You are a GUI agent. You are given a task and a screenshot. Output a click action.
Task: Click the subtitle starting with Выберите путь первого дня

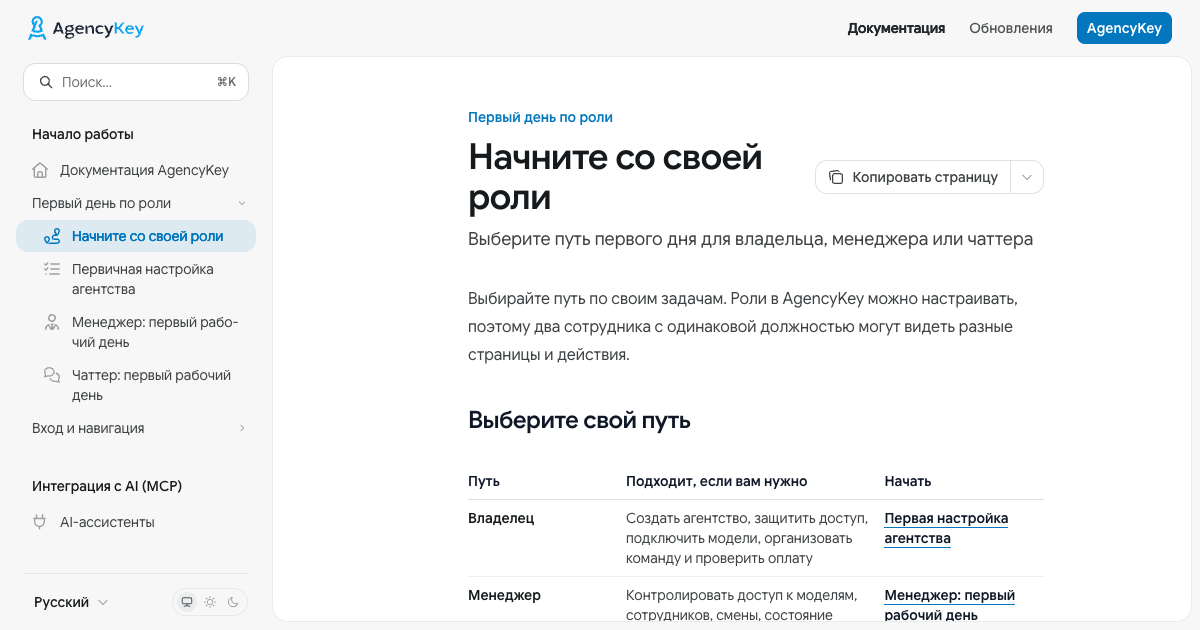click(750, 239)
